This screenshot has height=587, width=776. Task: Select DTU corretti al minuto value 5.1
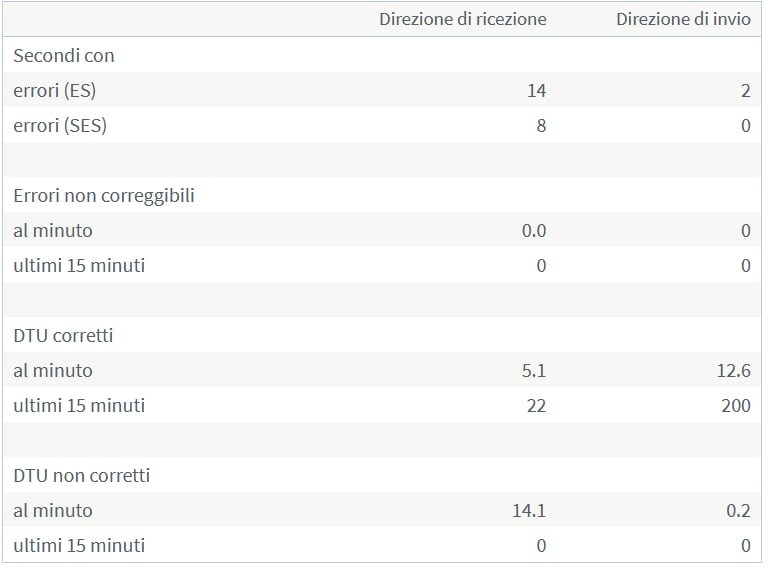tap(534, 371)
